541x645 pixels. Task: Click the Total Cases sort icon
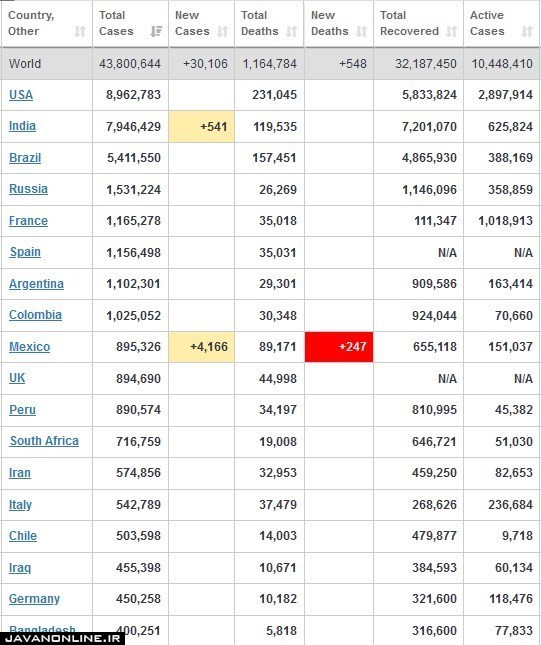pyautogui.click(x=156, y=32)
